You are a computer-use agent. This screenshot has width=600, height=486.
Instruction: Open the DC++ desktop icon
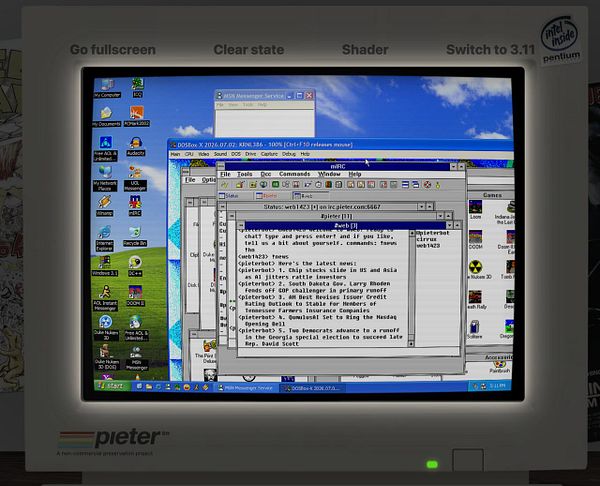(135, 266)
